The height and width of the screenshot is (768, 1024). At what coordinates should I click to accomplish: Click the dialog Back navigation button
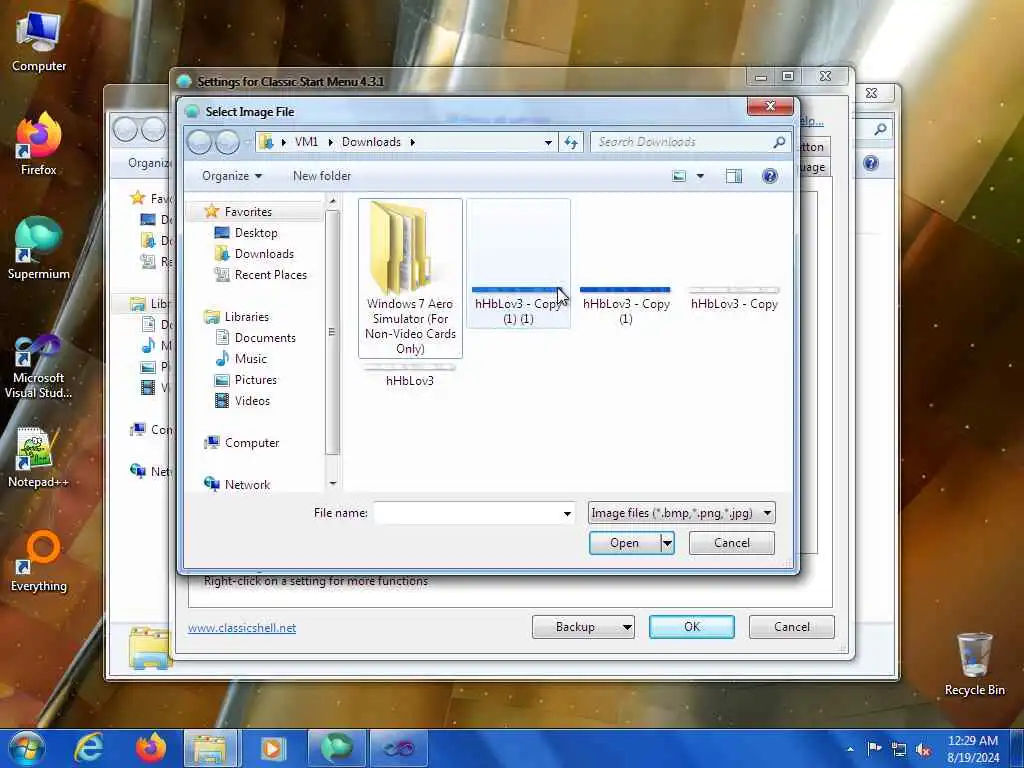click(200, 142)
